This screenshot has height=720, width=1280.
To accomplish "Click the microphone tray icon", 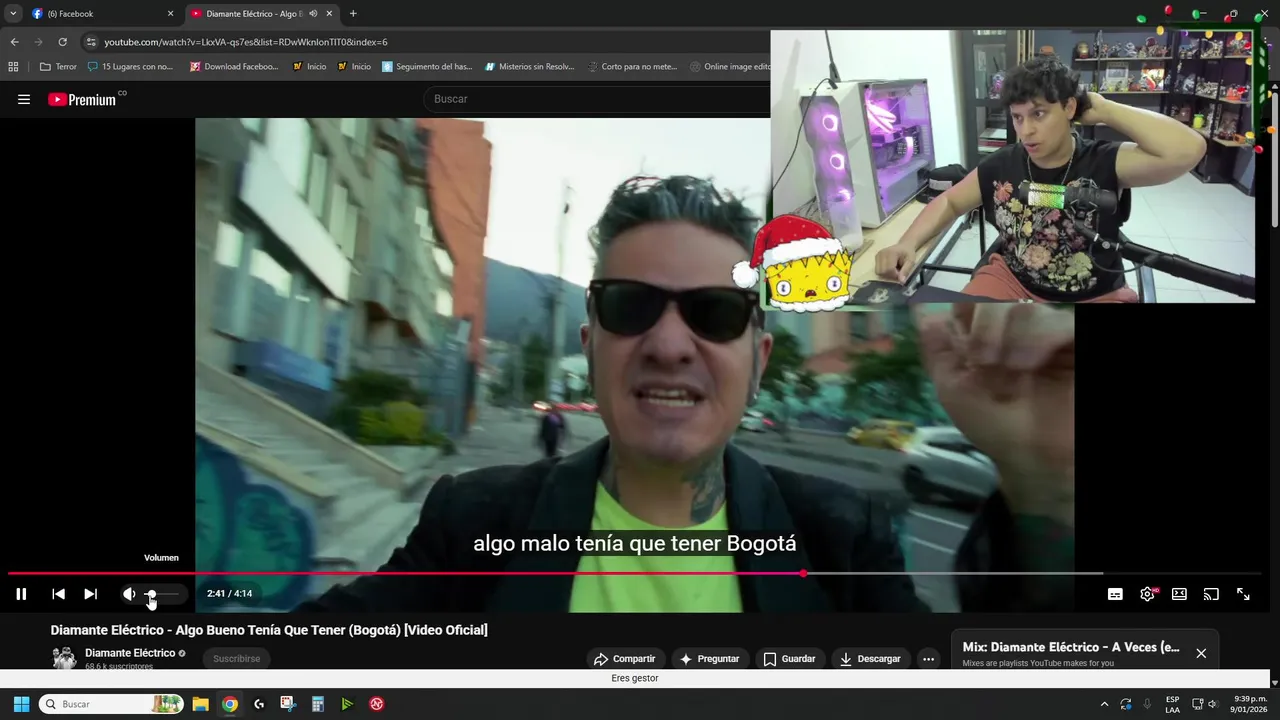I will [x=1147, y=704].
